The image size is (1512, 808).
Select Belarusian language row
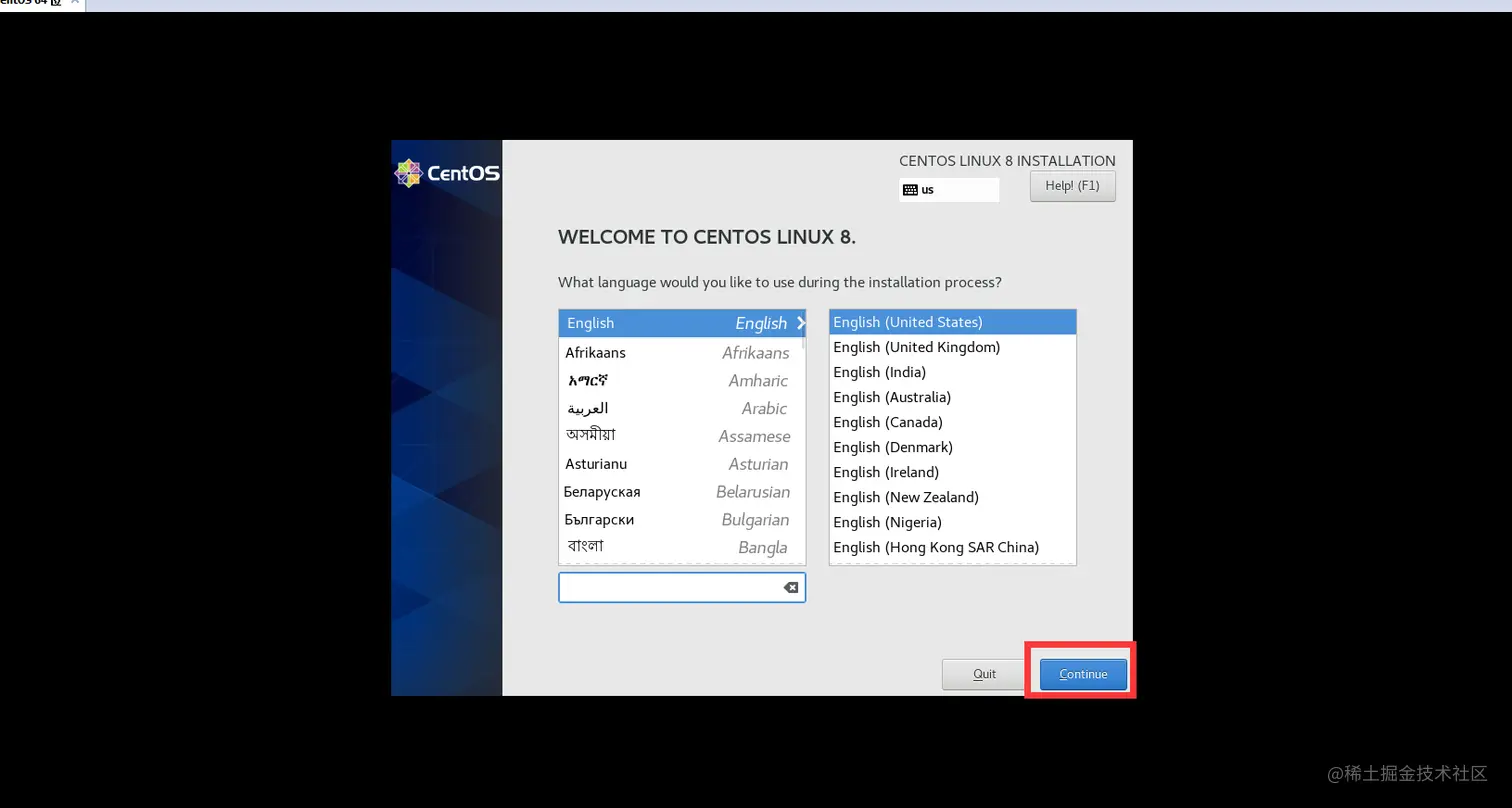(681, 492)
